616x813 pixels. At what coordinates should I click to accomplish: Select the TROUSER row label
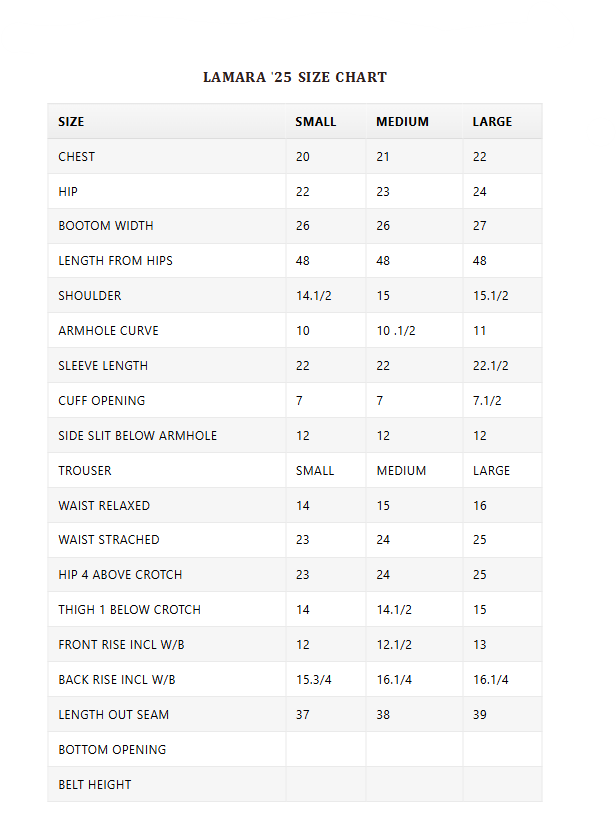(x=85, y=471)
